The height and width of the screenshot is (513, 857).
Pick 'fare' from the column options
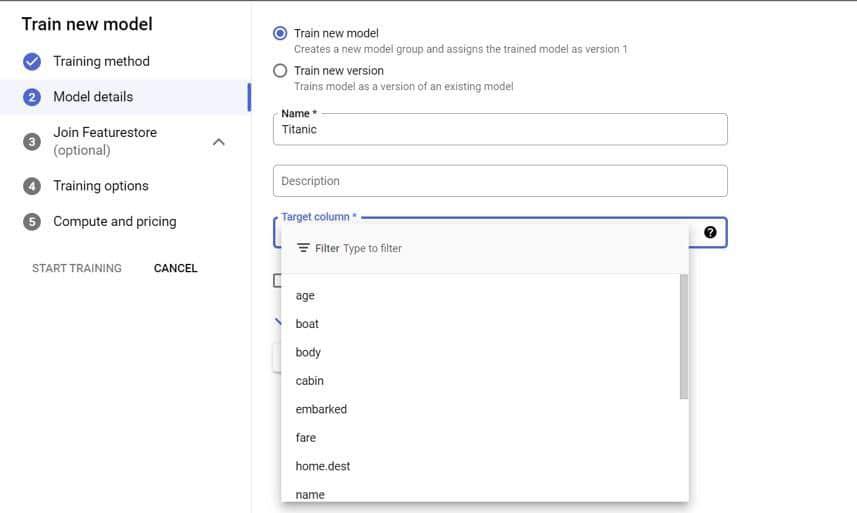pyautogui.click(x=305, y=438)
